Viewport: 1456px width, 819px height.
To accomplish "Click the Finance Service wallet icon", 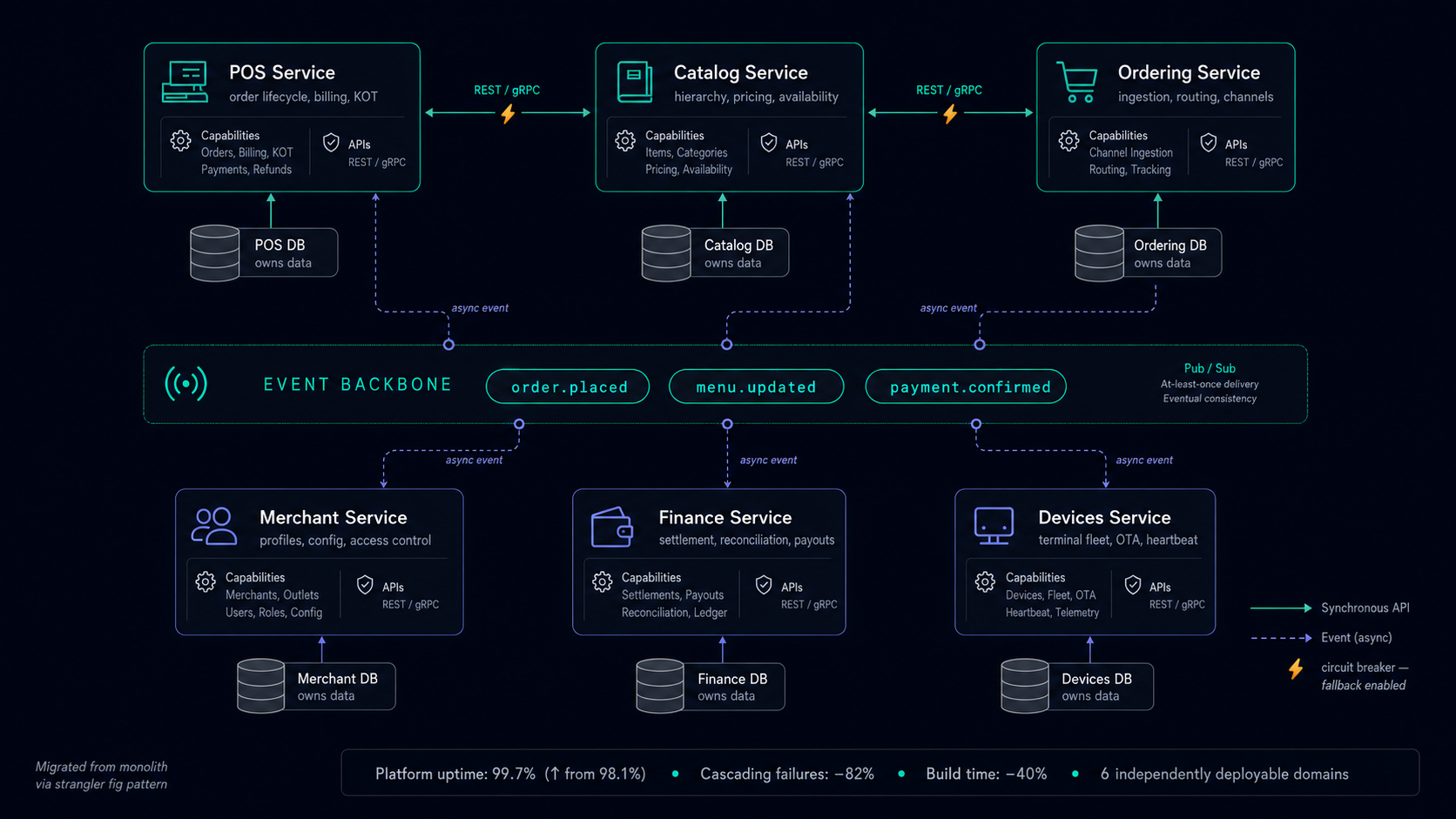I will [x=611, y=527].
